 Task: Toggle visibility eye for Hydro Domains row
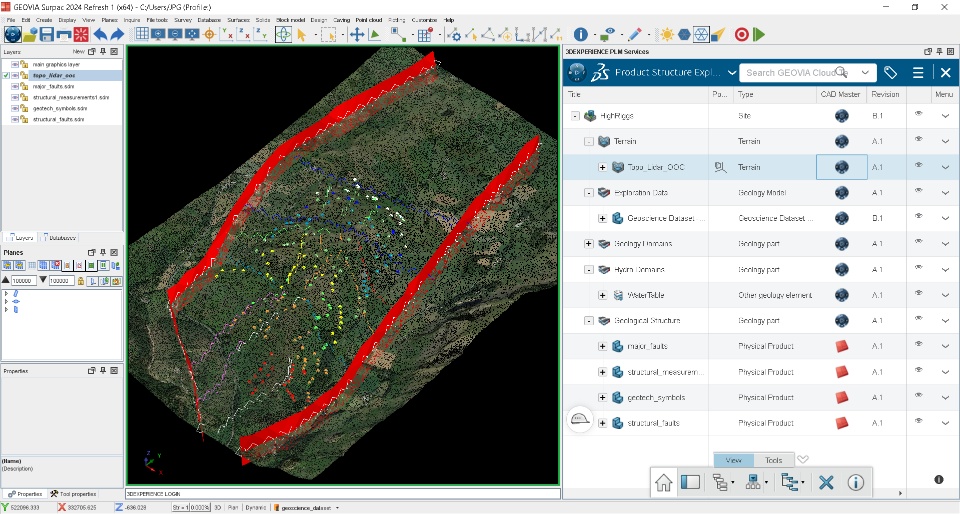pos(918,267)
